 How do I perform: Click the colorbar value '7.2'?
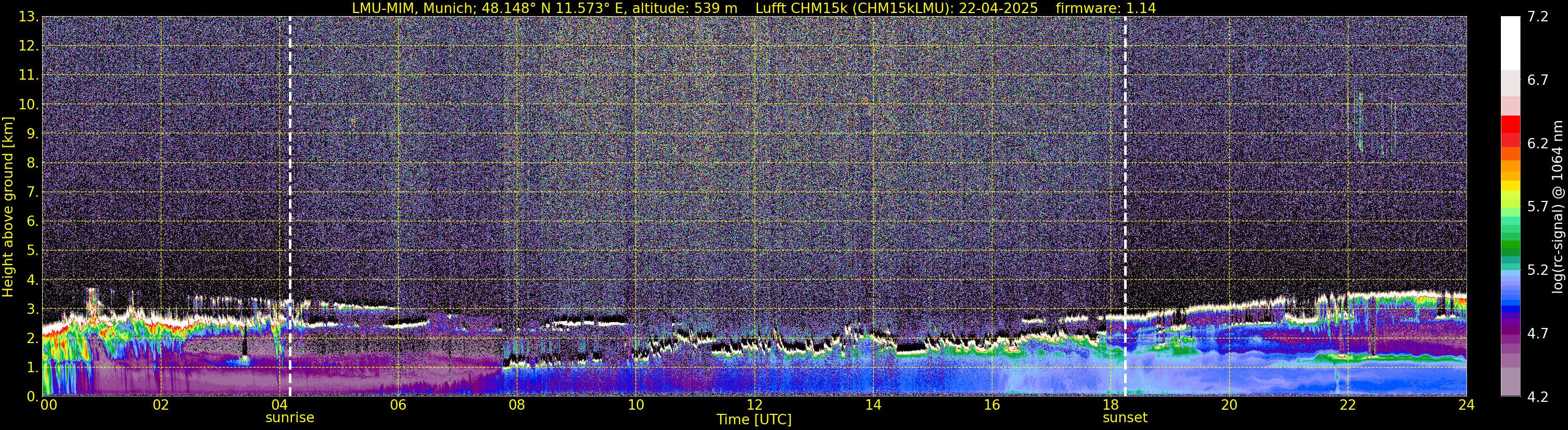click(x=1538, y=17)
